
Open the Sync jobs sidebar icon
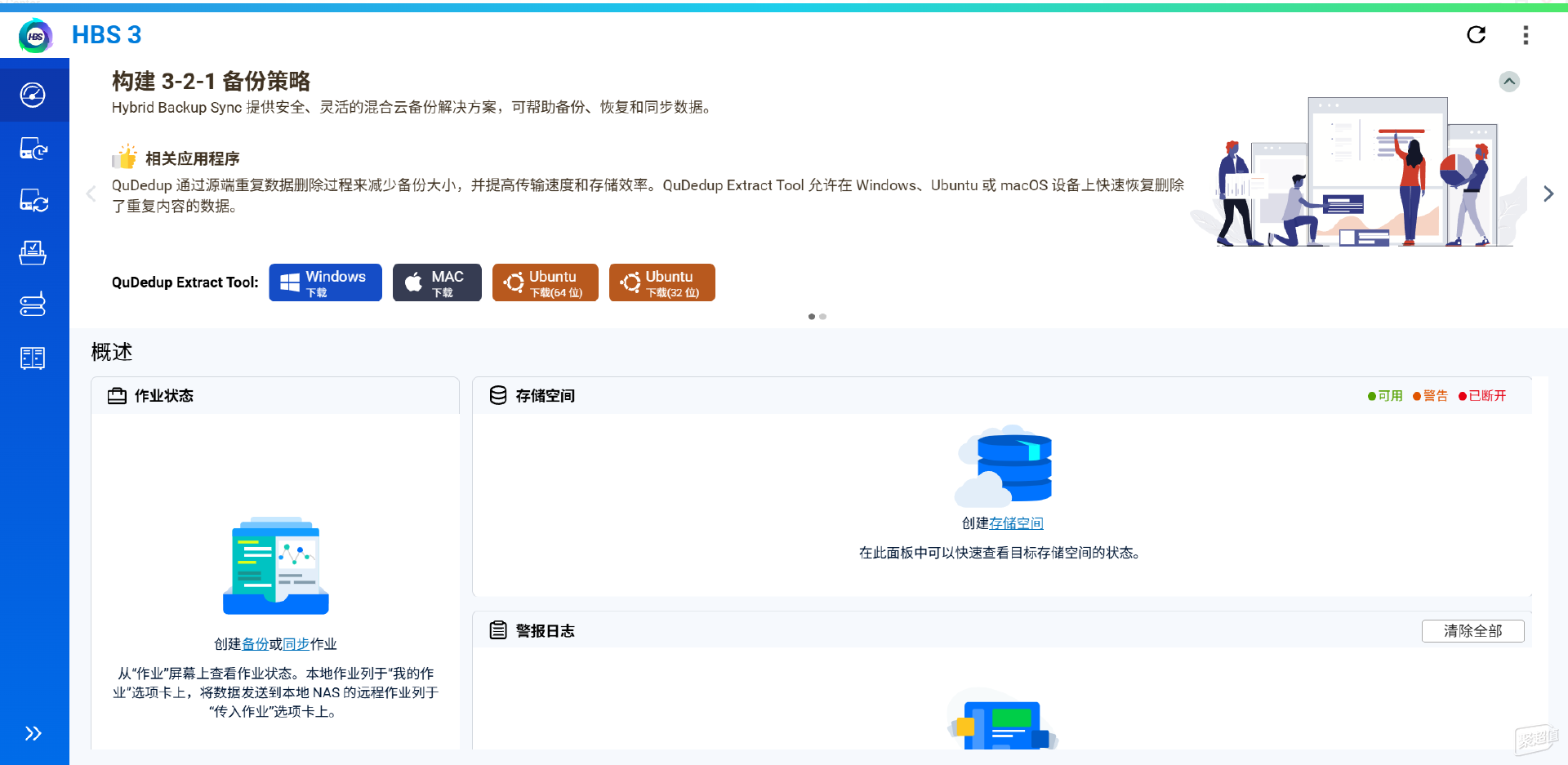pos(33,201)
